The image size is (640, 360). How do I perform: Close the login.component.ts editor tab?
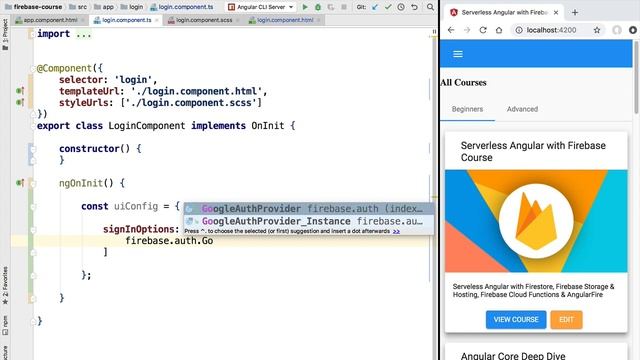(x=157, y=20)
